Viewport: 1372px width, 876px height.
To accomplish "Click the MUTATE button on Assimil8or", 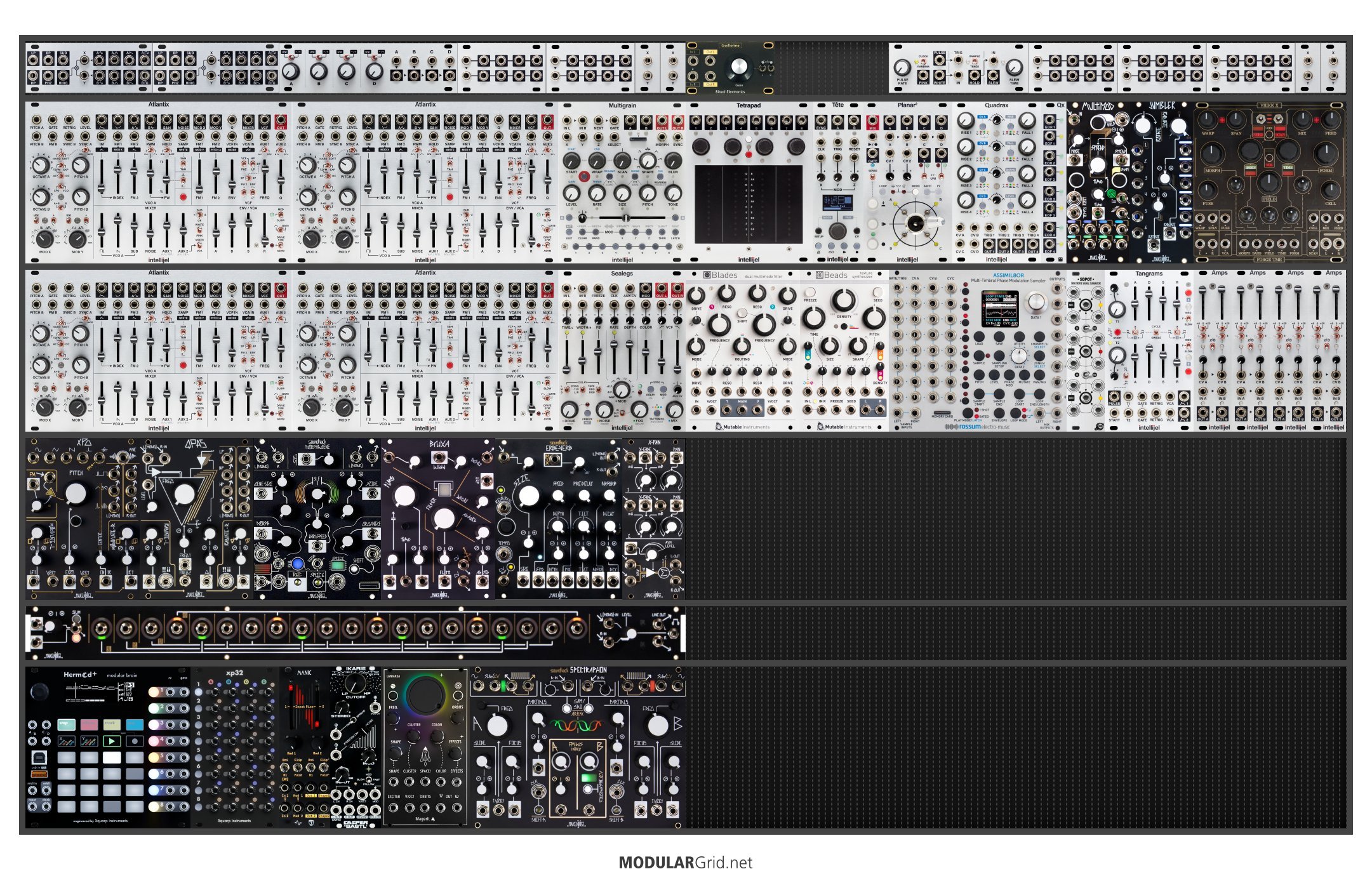I will tap(1025, 375).
